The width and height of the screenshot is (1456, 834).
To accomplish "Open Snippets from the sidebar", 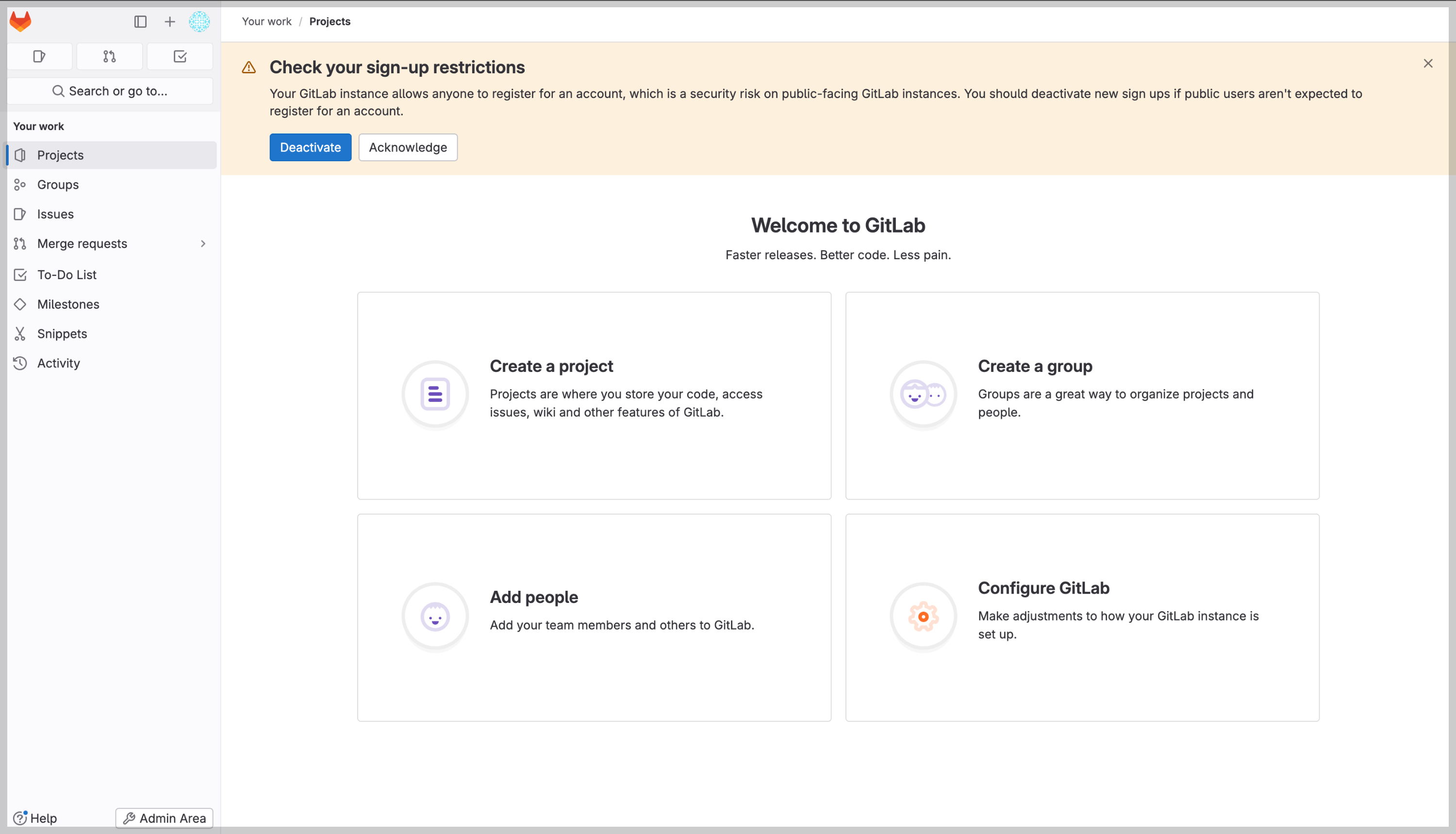I will 62,334.
